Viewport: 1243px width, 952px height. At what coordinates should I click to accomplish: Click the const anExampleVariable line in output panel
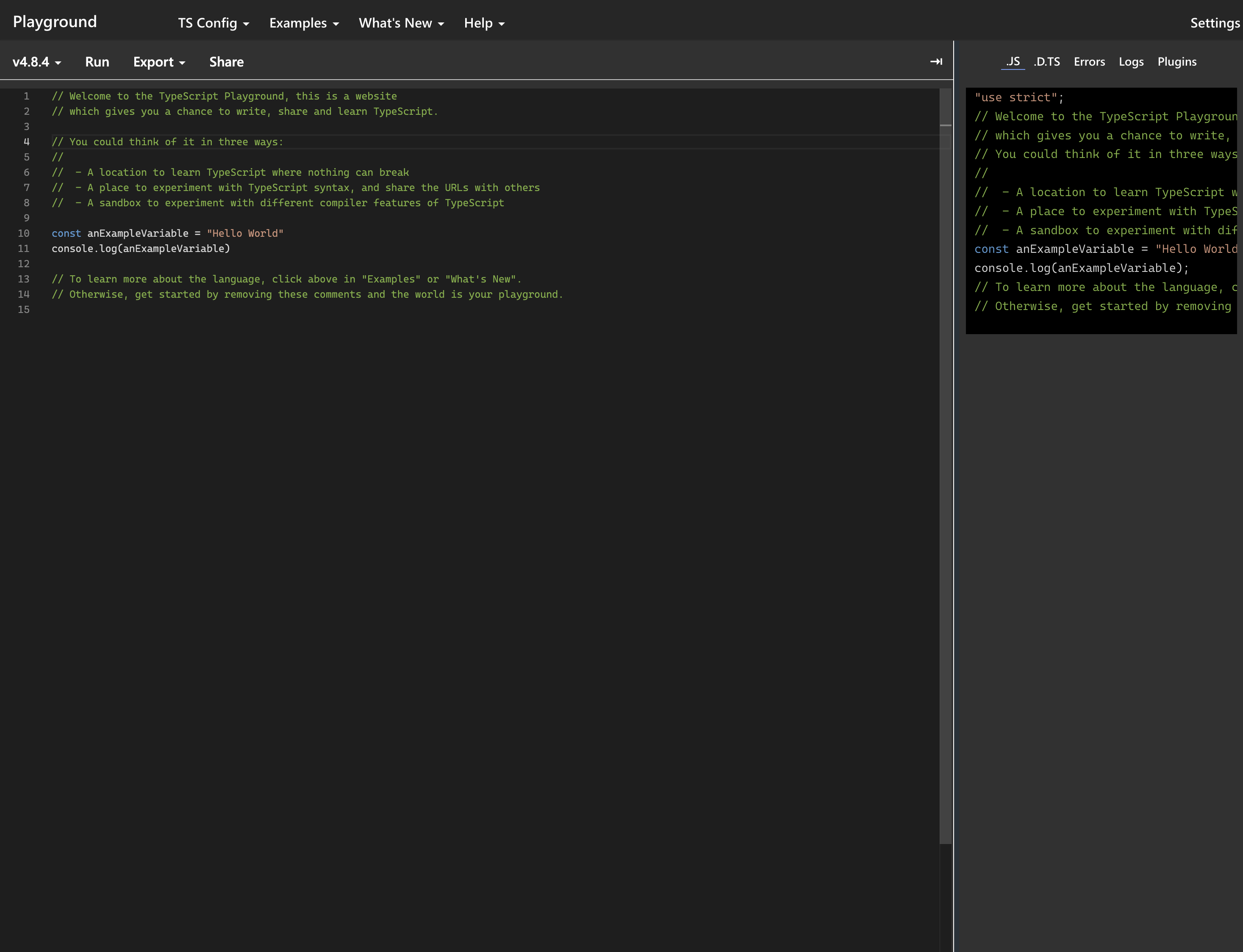(x=1105, y=249)
